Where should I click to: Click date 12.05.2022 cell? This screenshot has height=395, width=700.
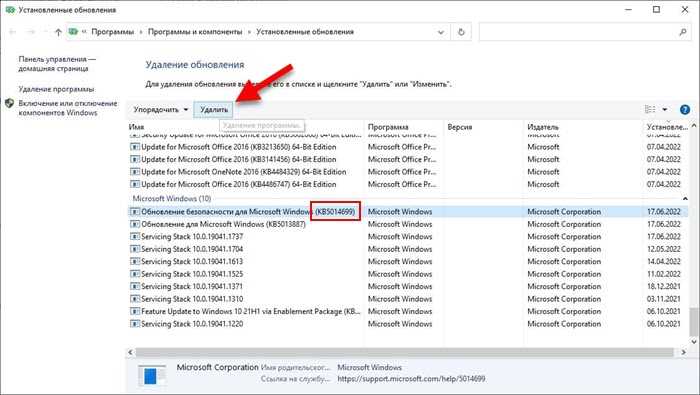(x=663, y=249)
